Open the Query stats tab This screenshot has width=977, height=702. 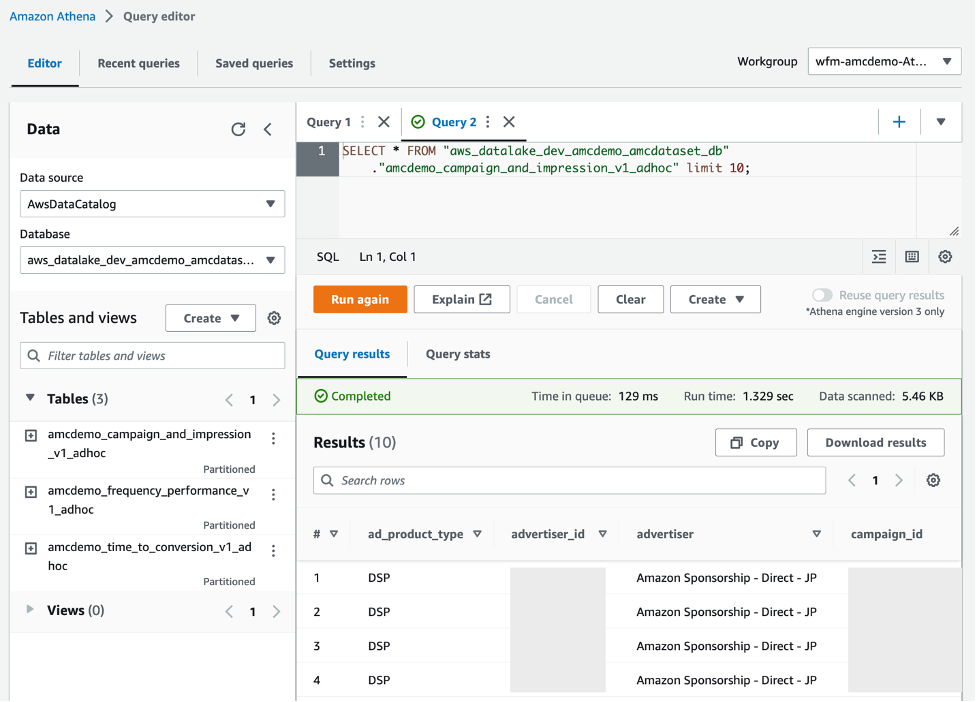click(458, 354)
